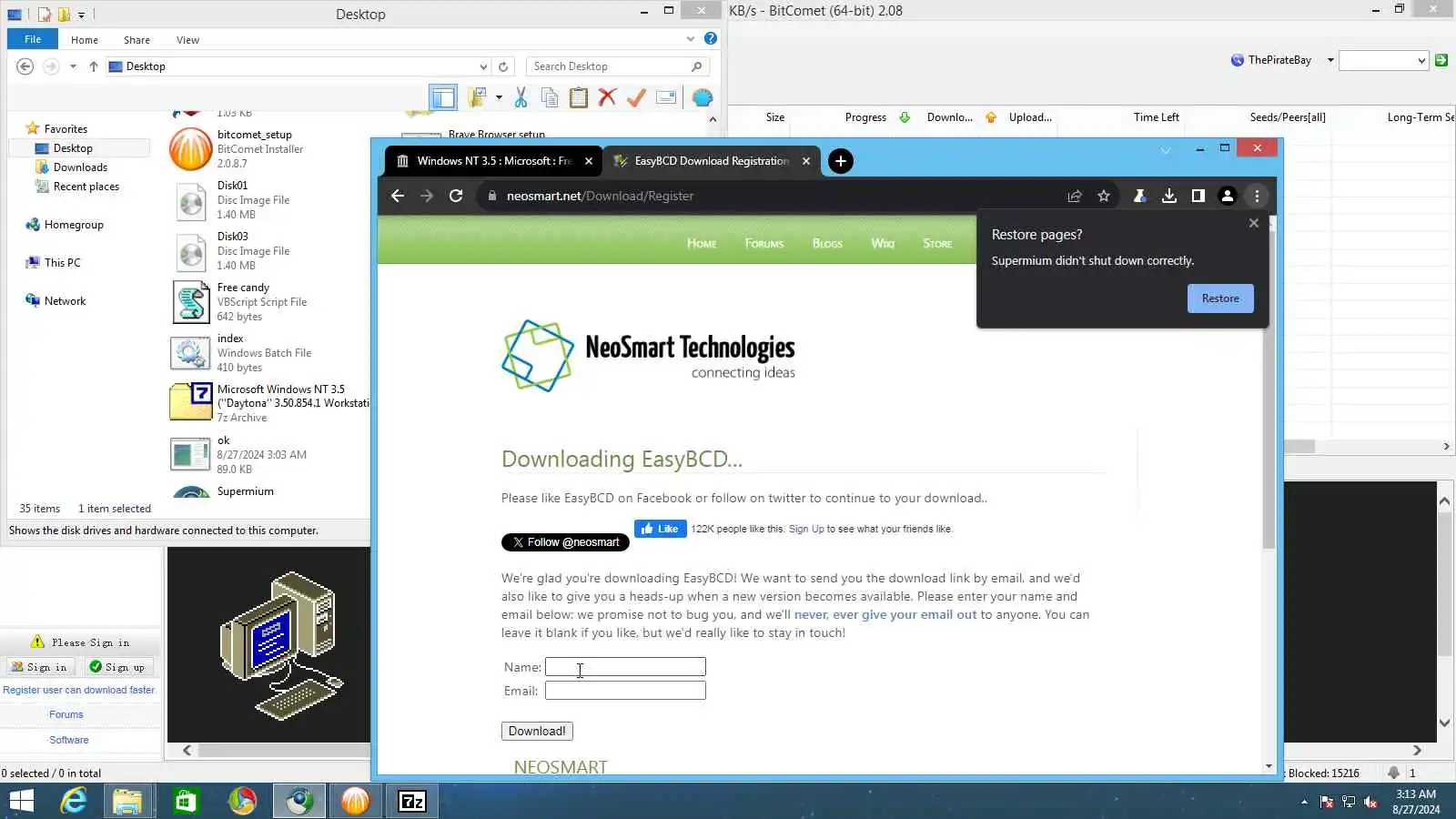Click the Facebook Like button
The image size is (1456, 819).
tap(660, 529)
